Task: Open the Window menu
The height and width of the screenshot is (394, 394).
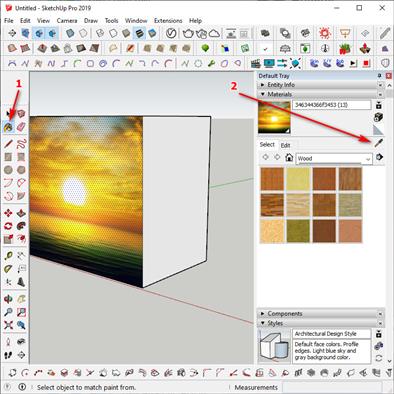Action: (136, 21)
